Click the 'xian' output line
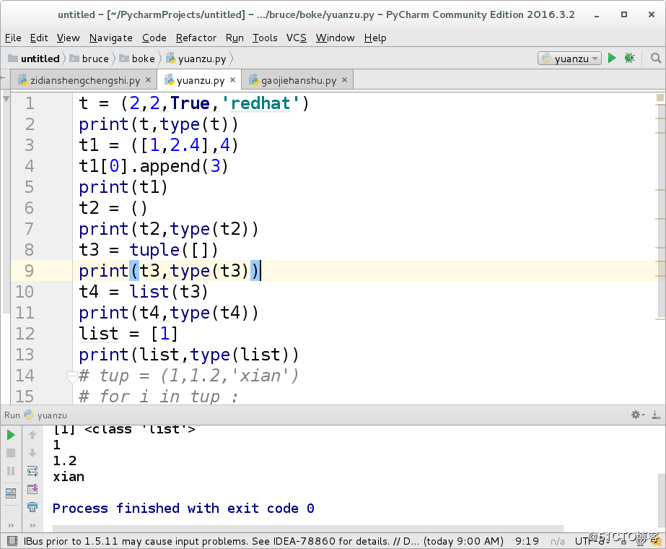Image resolution: width=666 pixels, height=549 pixels. point(68,476)
